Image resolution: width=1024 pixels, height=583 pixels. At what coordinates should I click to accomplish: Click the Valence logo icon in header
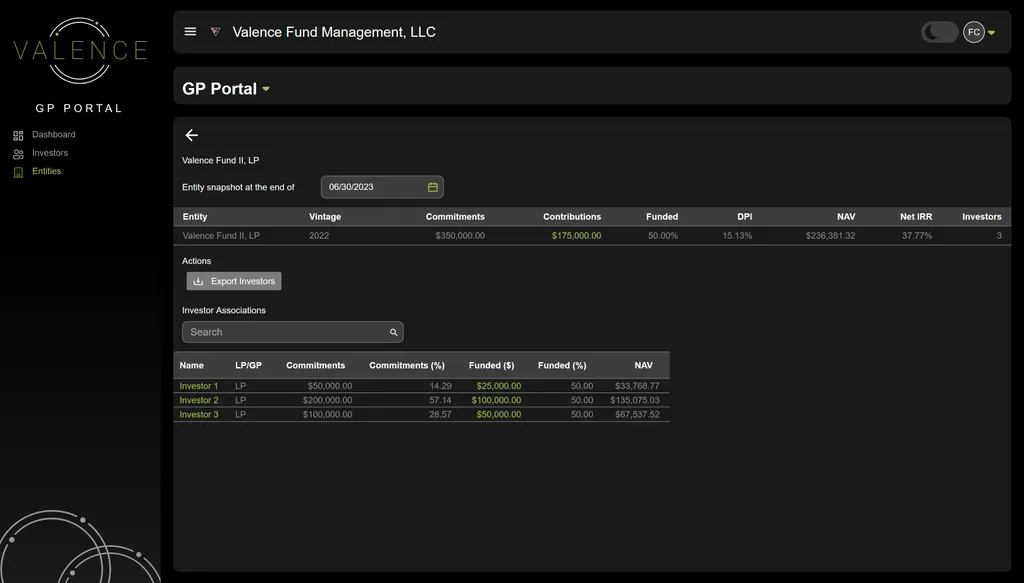pos(215,32)
